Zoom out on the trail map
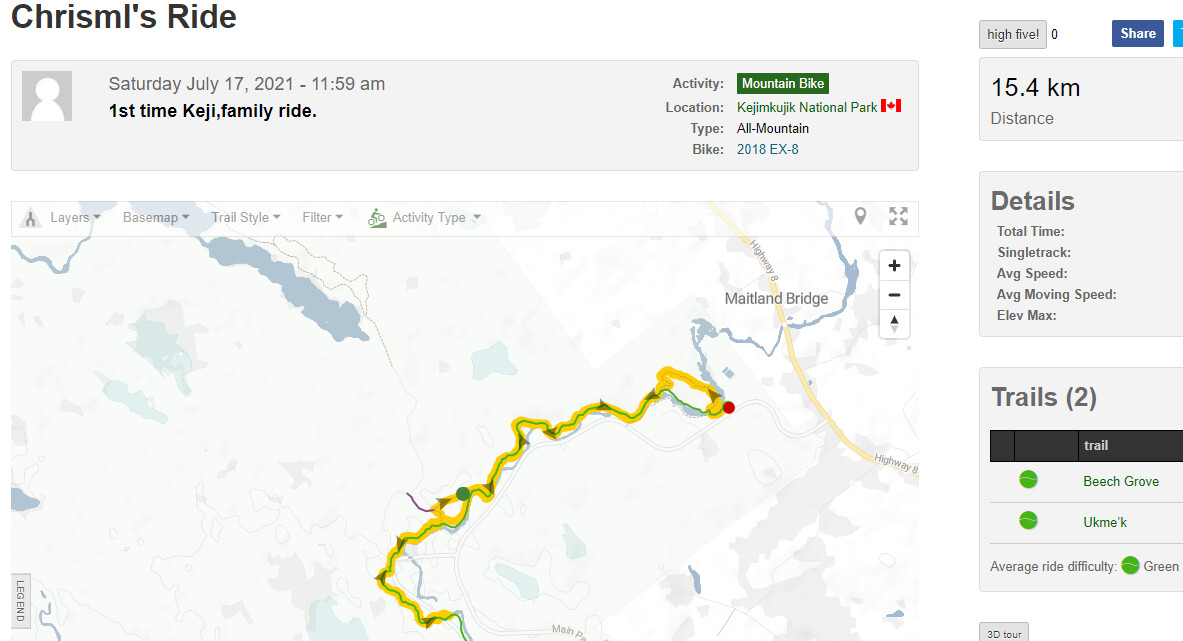The height and width of the screenshot is (641, 1183). pyautogui.click(x=894, y=295)
